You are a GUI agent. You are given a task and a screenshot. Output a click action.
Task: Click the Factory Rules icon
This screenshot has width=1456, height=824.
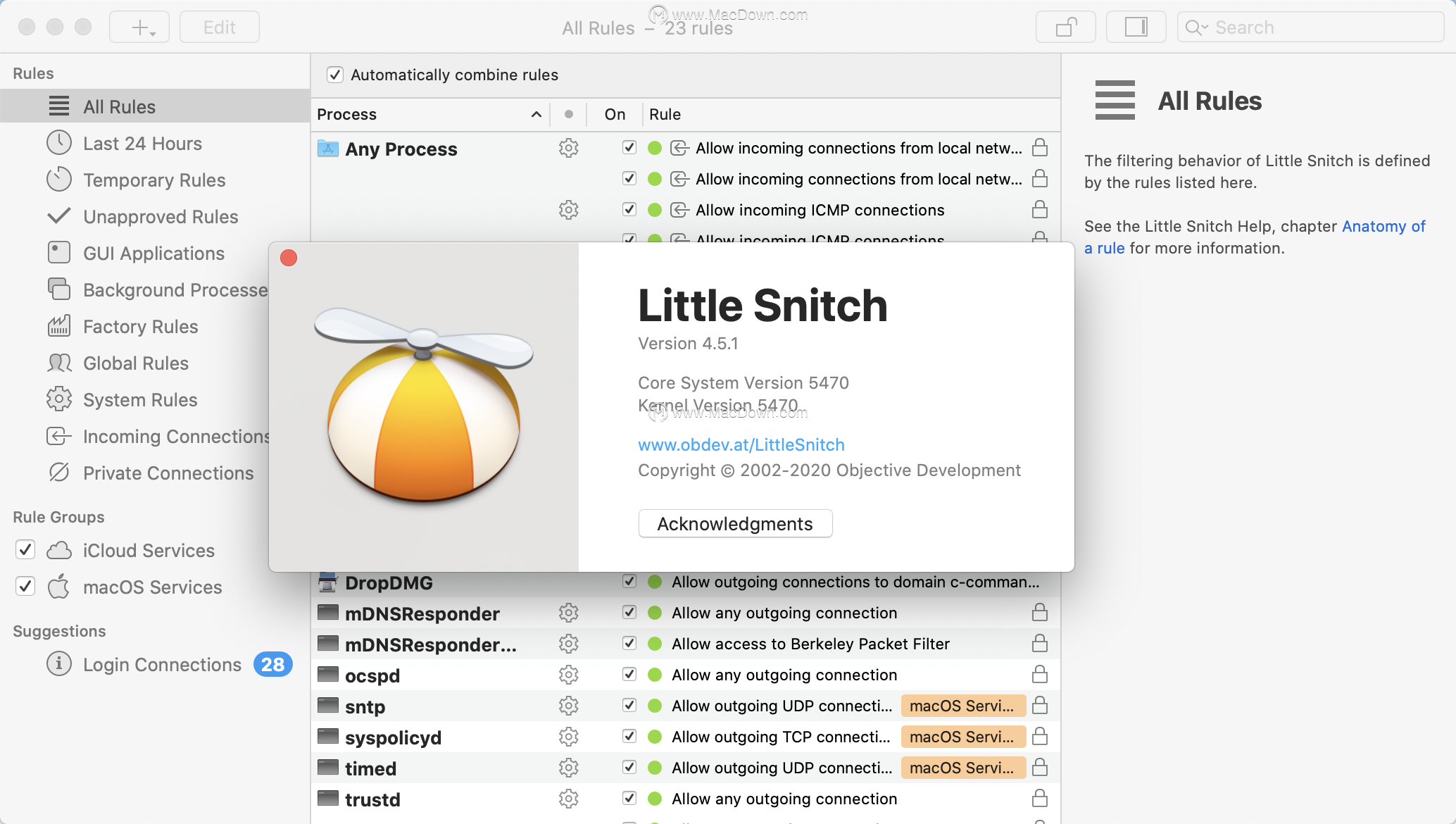(59, 326)
